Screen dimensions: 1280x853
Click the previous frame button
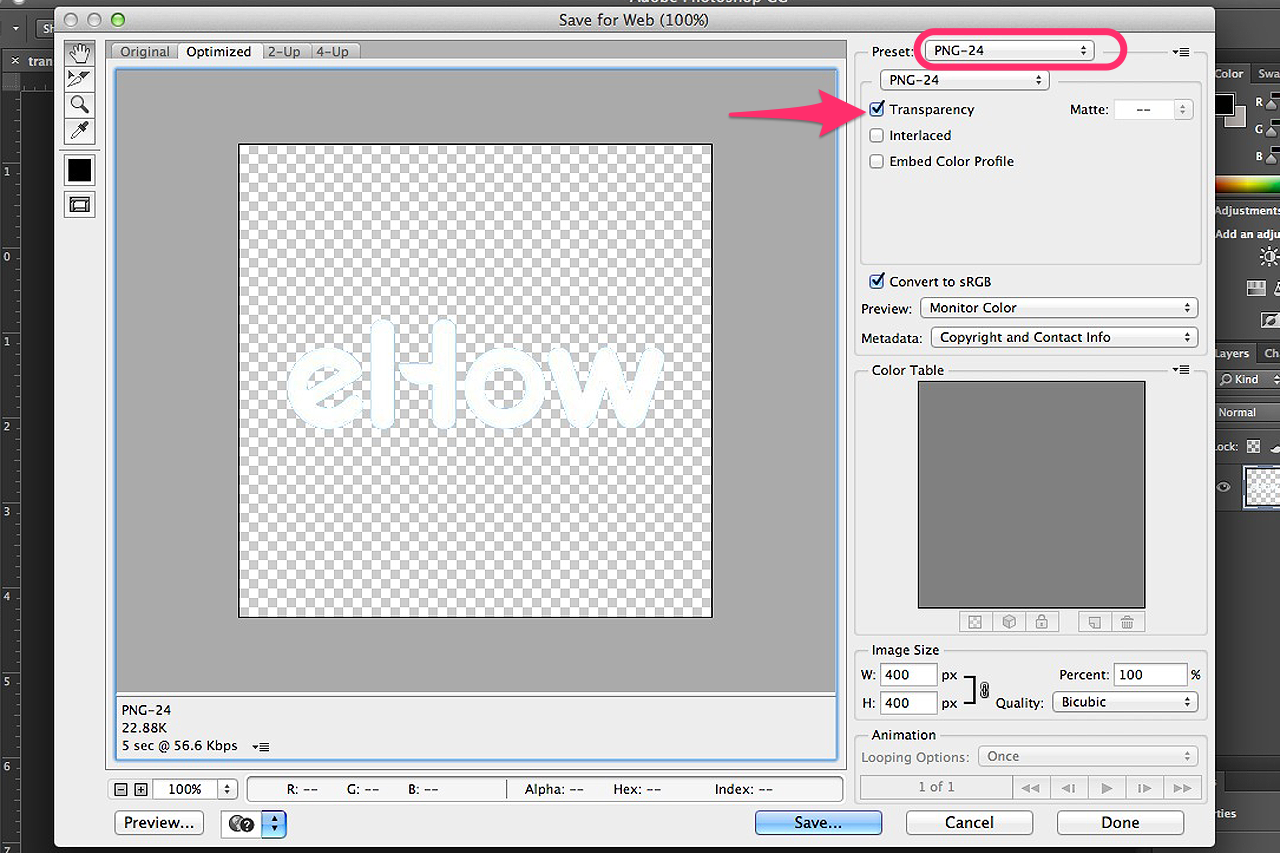[1068, 788]
